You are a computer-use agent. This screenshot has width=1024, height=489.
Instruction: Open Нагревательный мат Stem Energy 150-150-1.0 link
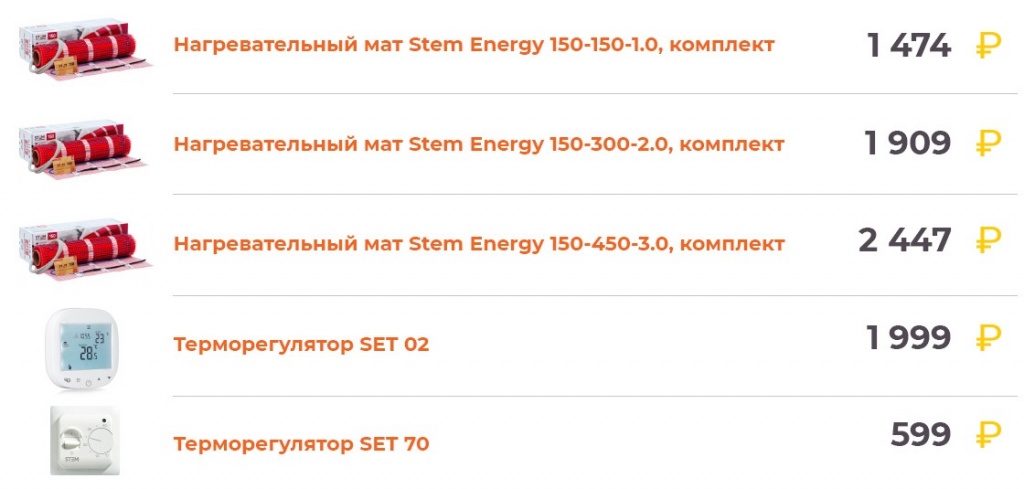tap(474, 45)
